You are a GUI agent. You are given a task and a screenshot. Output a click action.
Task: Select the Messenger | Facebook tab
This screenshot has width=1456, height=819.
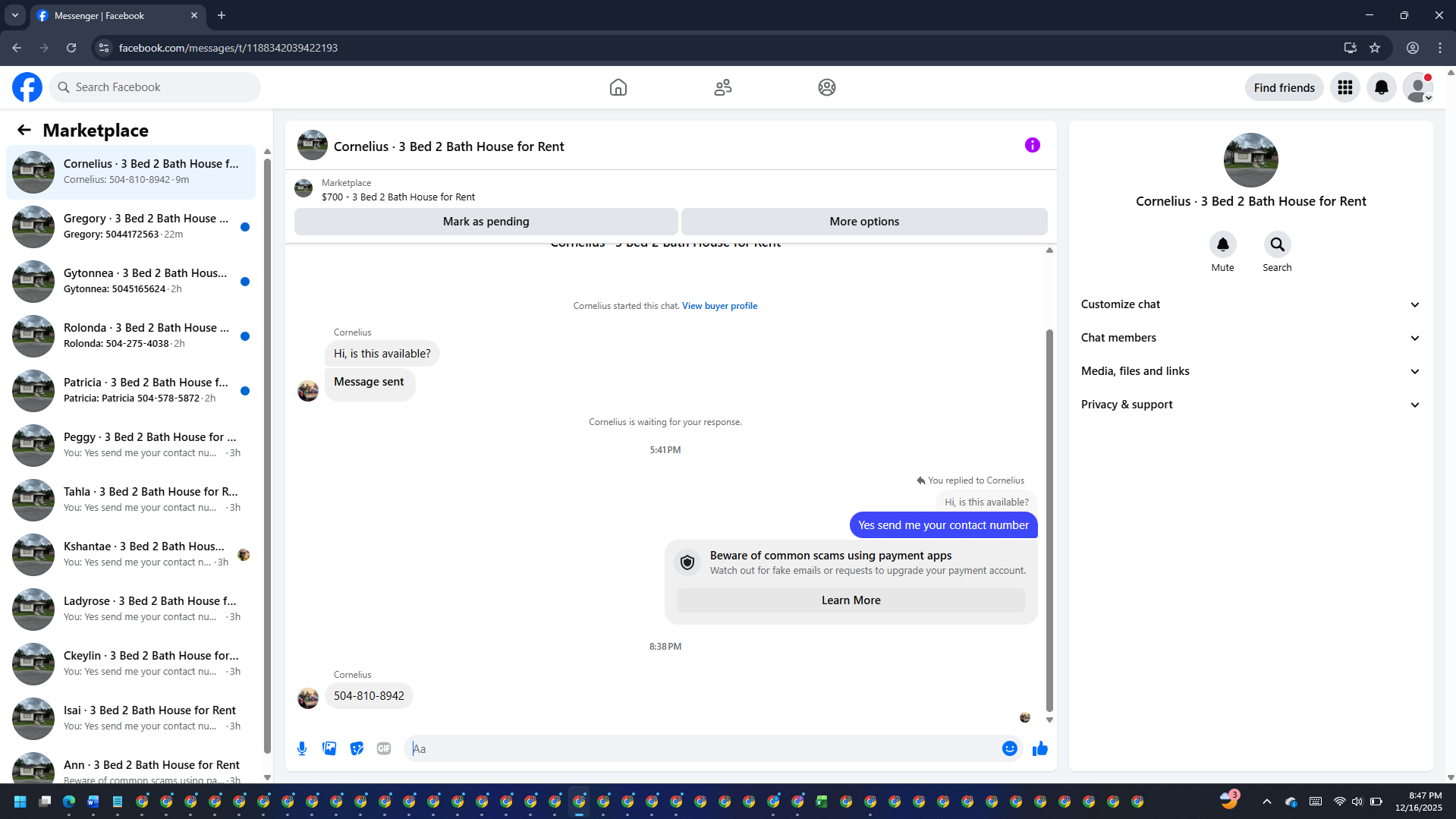coord(118,16)
